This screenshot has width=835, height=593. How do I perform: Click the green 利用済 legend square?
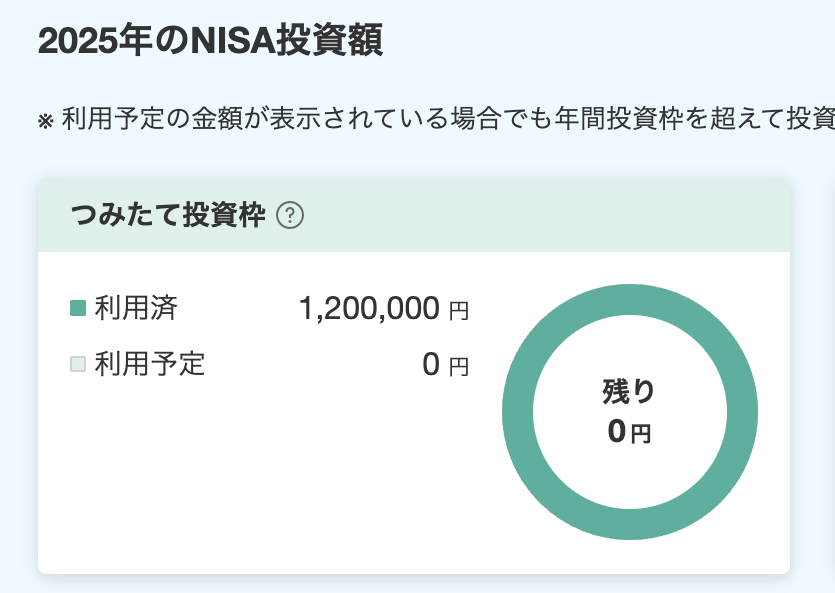(x=78, y=308)
